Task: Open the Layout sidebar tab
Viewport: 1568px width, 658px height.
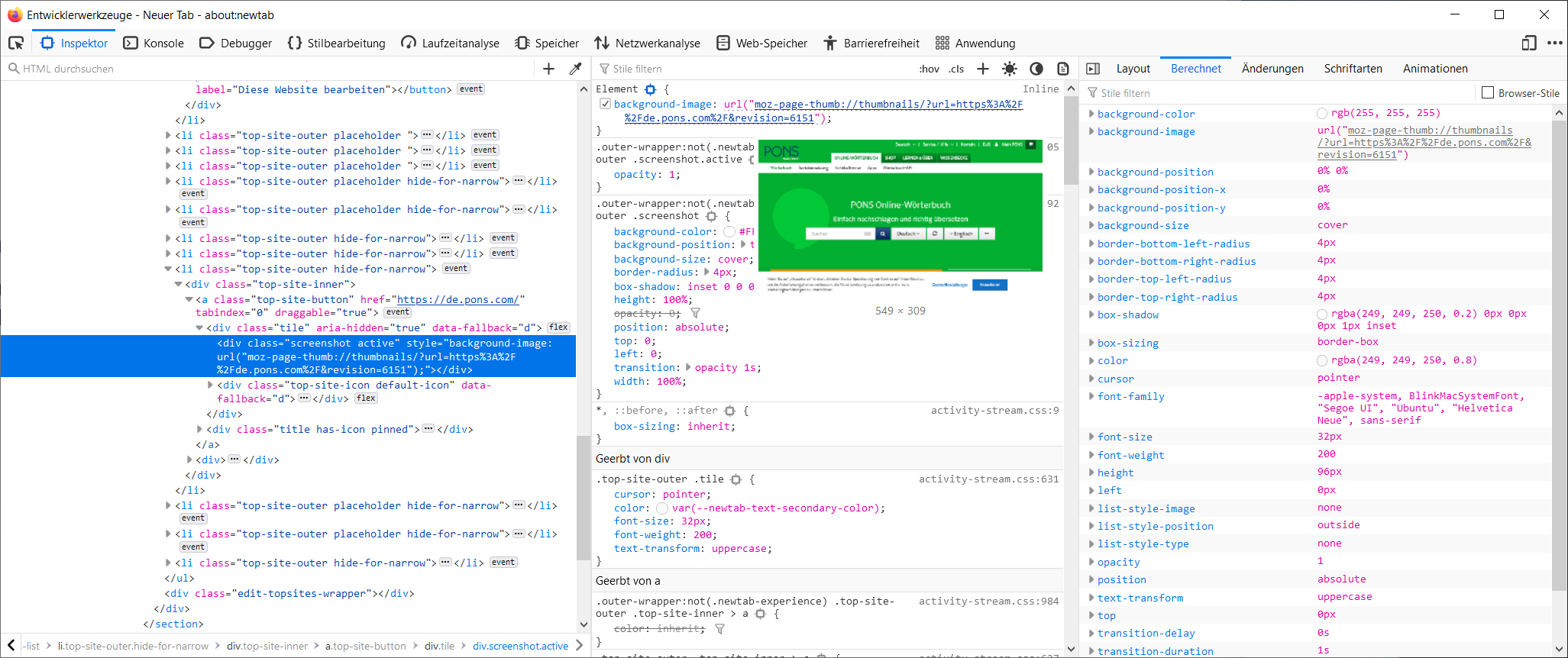Action: pos(1133,69)
